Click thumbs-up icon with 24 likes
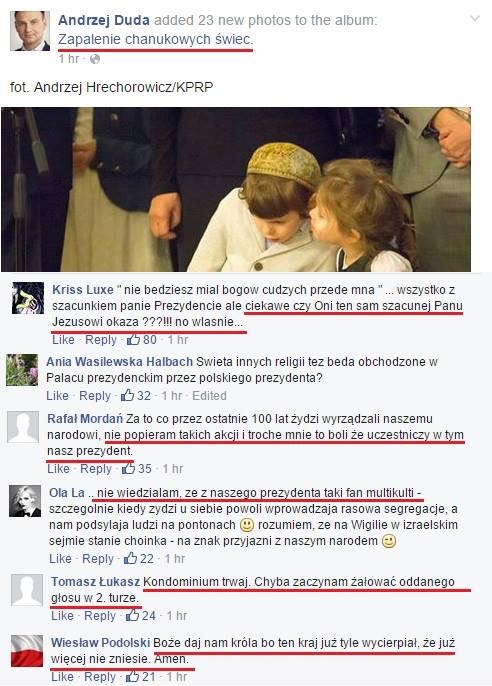Screen dimensions: 492x686 tap(132, 616)
